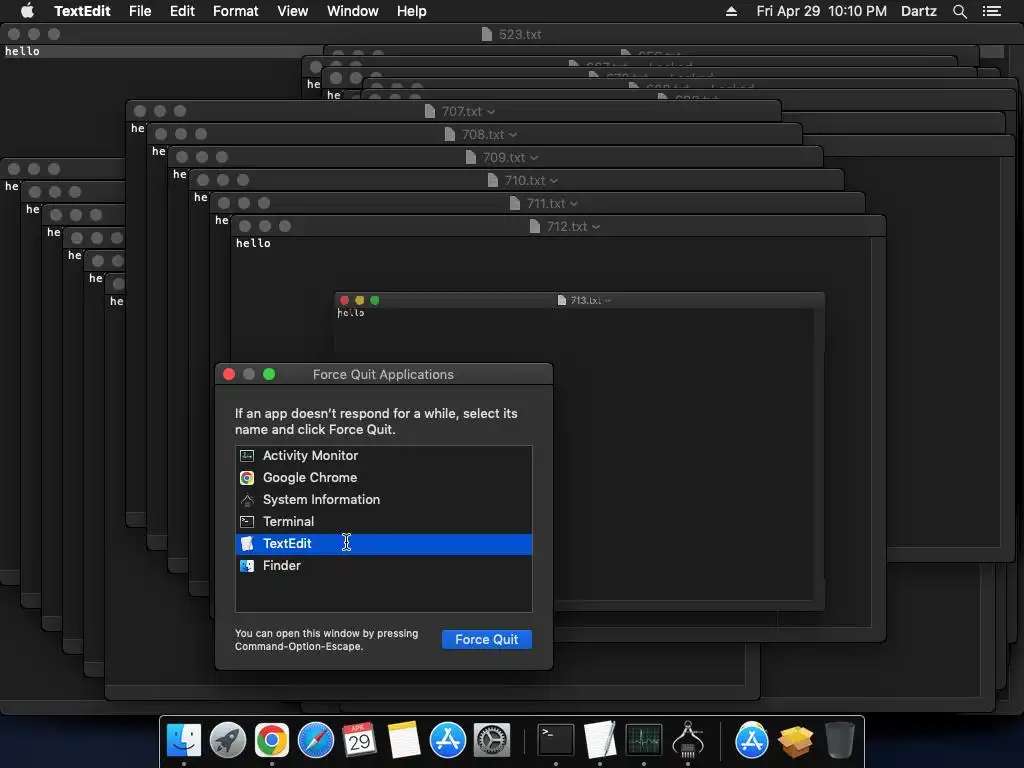Close the Force Quit Applications window
The height and width of the screenshot is (768, 1024).
[x=229, y=374]
